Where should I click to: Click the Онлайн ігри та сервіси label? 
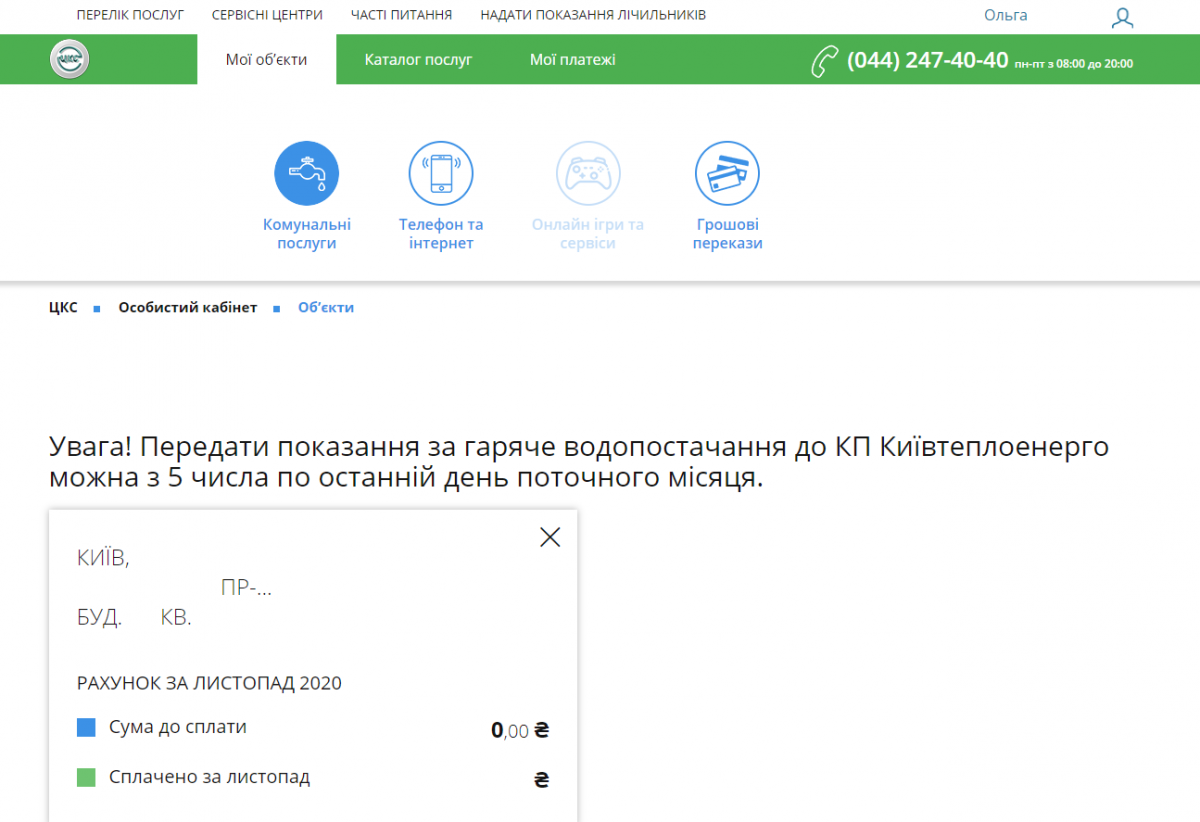[x=588, y=234]
